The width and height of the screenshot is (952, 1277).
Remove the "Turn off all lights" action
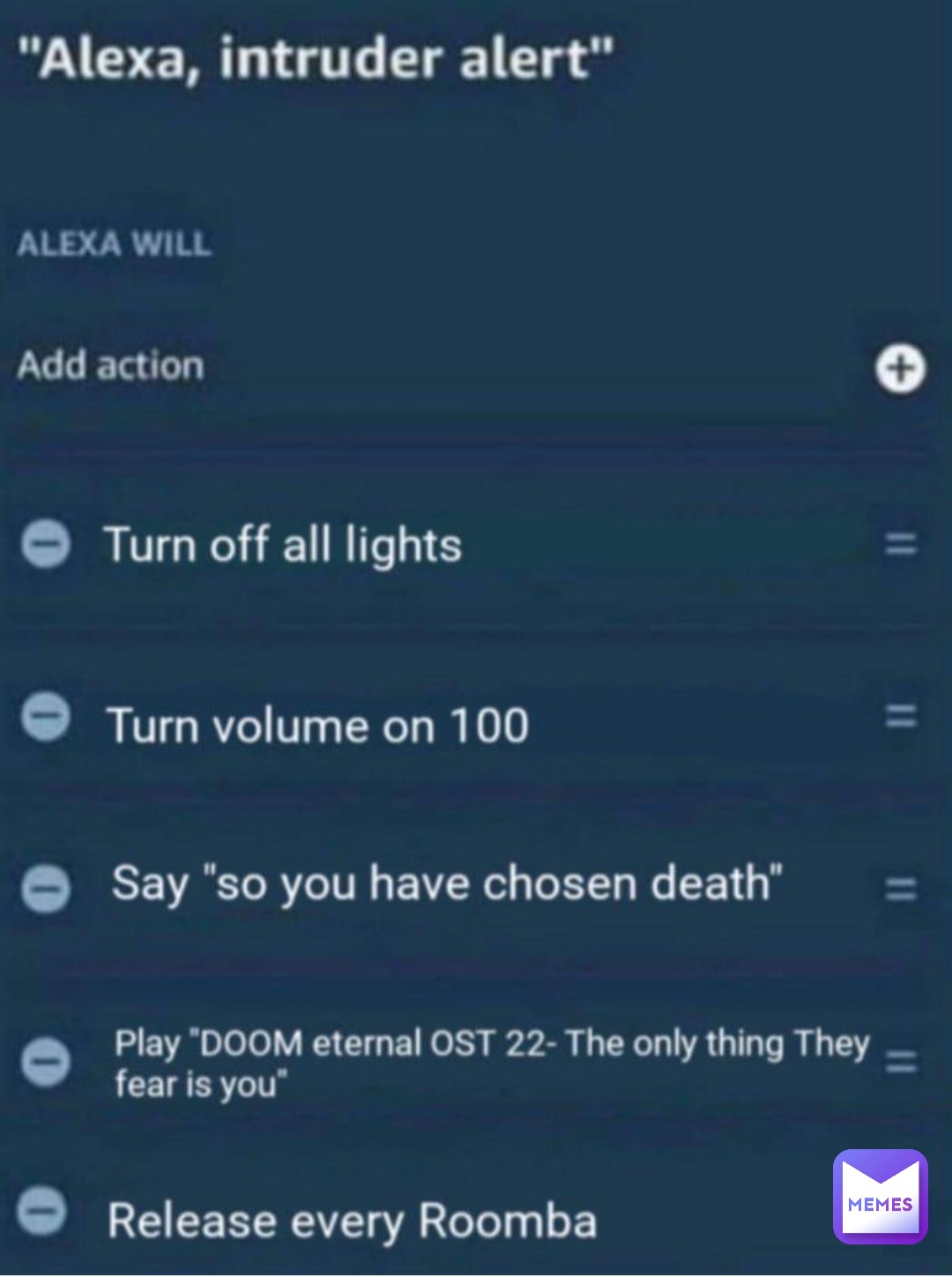tap(45, 543)
